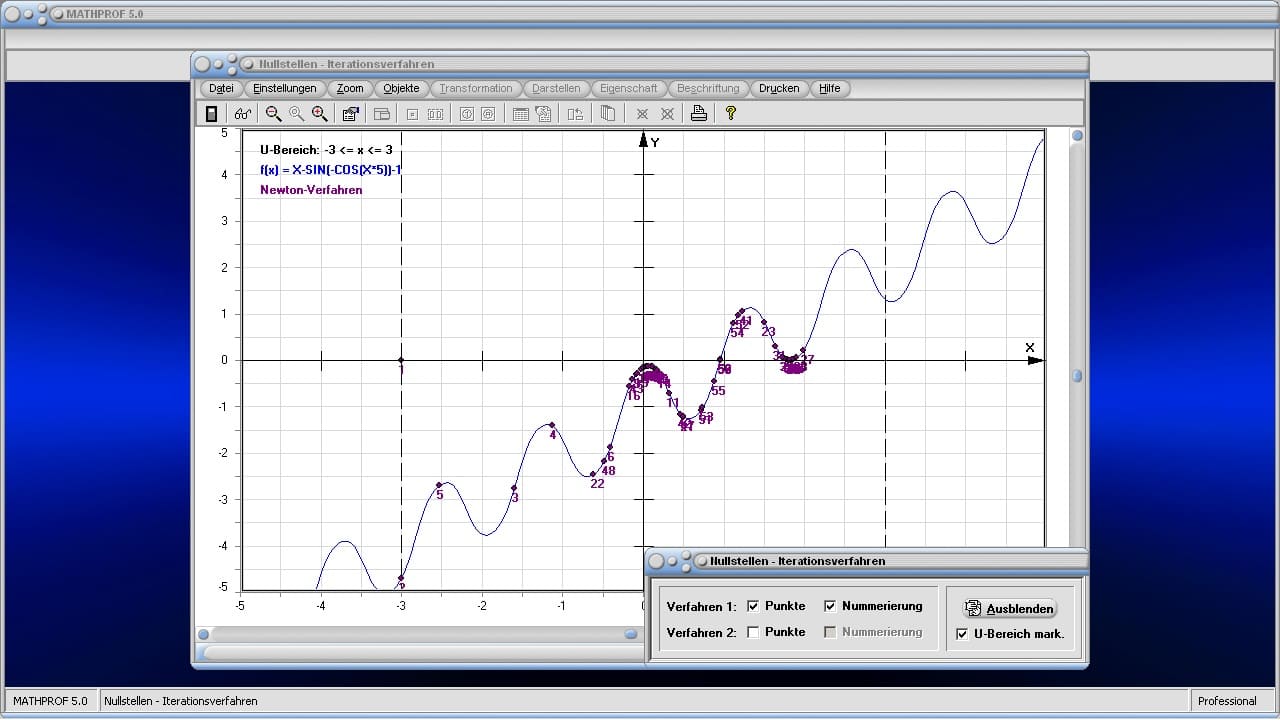
Task: Click the greyed Darstellen menu
Action: pyautogui.click(x=556, y=88)
